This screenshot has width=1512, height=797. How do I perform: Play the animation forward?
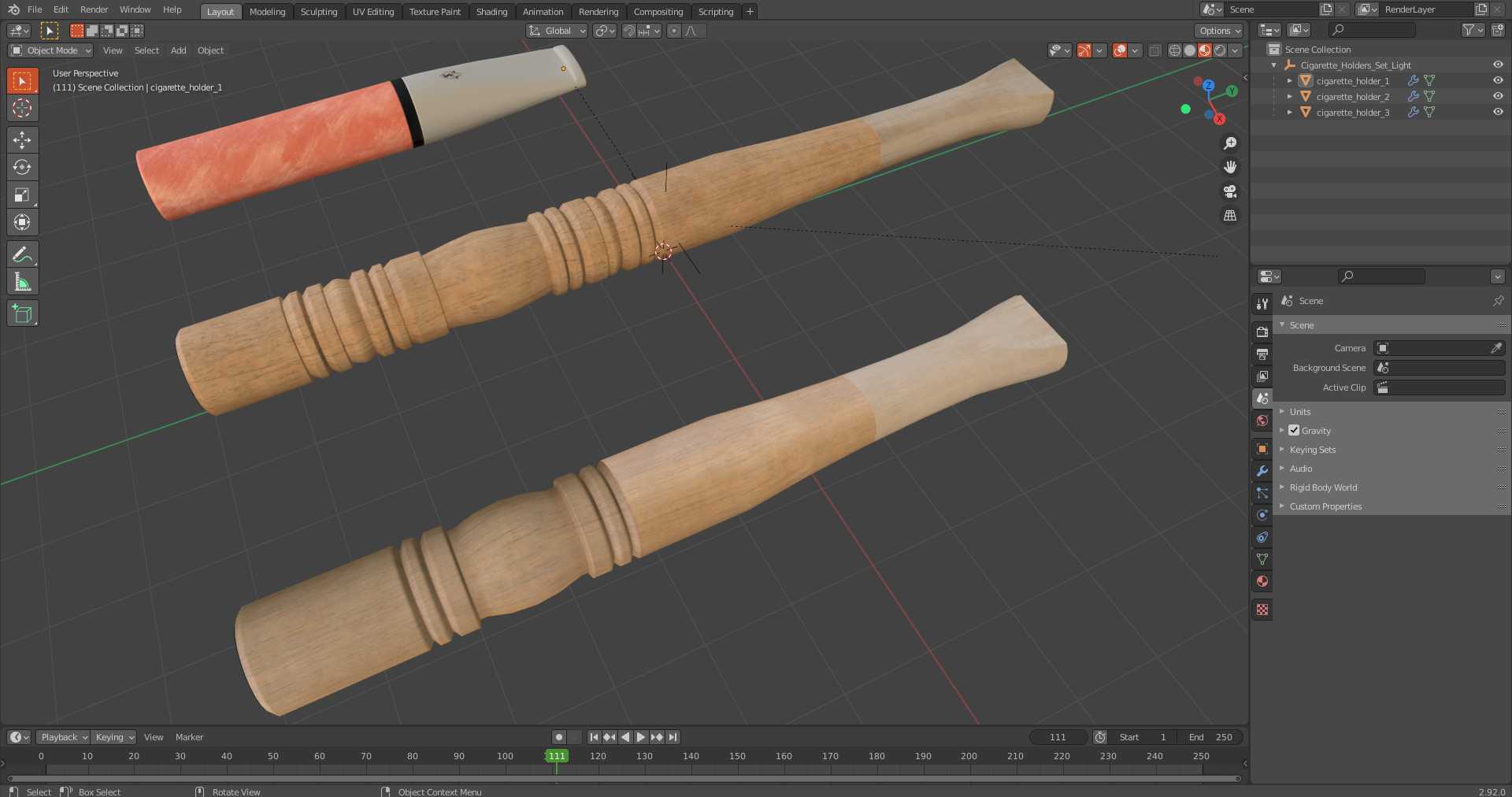[x=641, y=737]
